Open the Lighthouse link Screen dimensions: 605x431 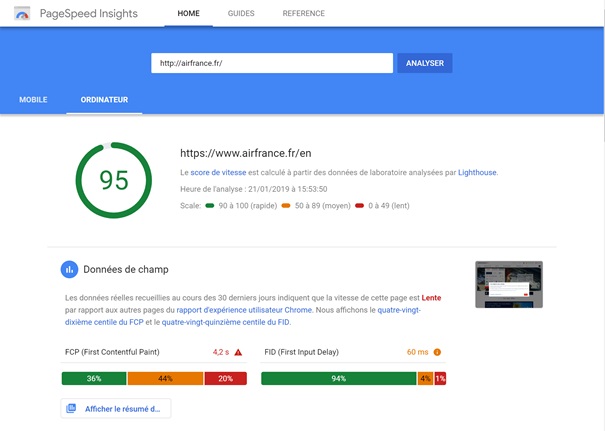(477, 173)
